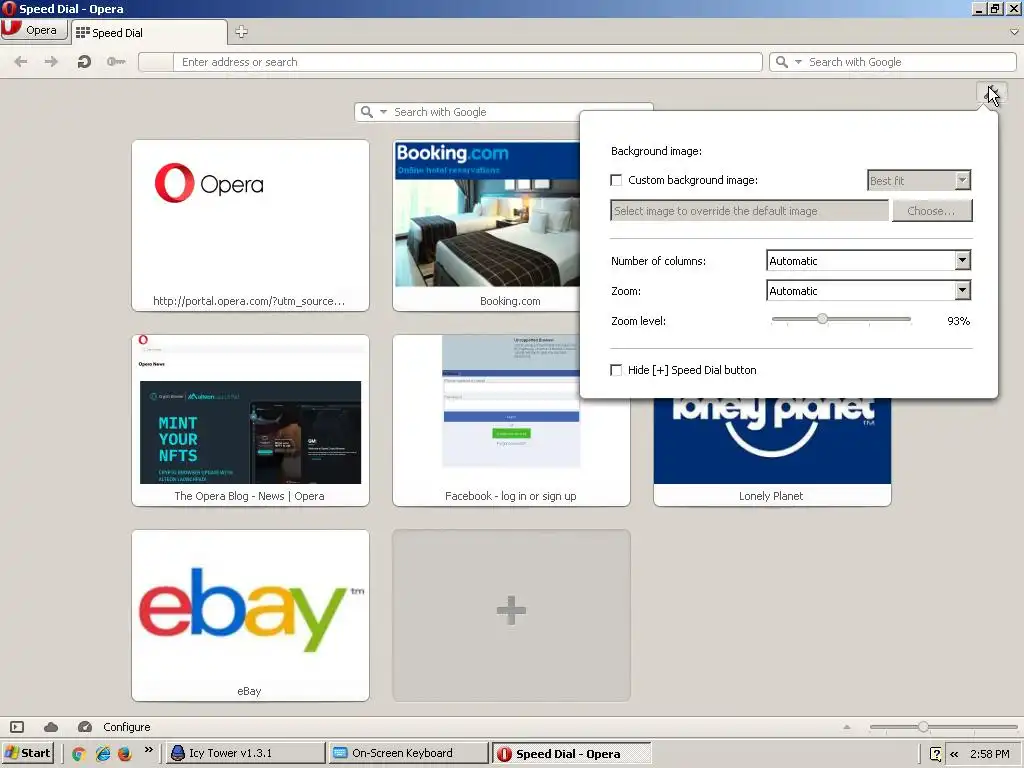Launch Firefox from quick launch
The image size is (1024, 768).
point(124,754)
